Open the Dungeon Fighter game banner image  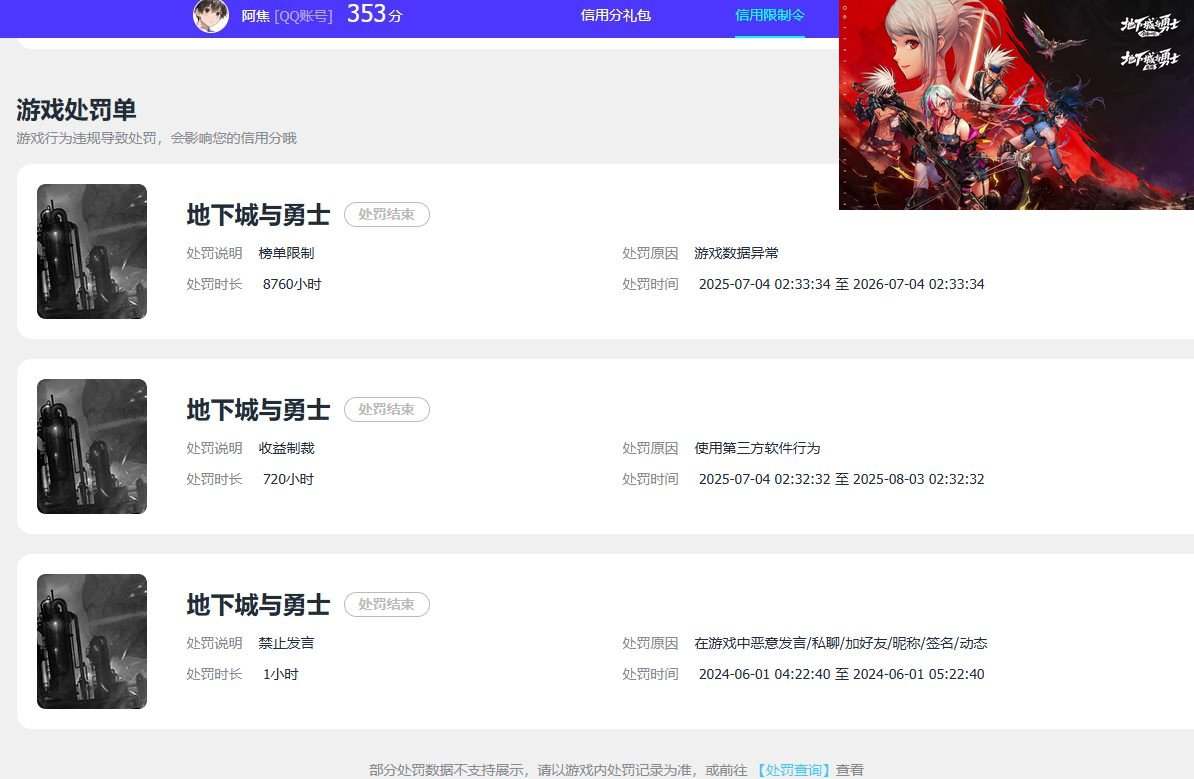[x=1016, y=104]
